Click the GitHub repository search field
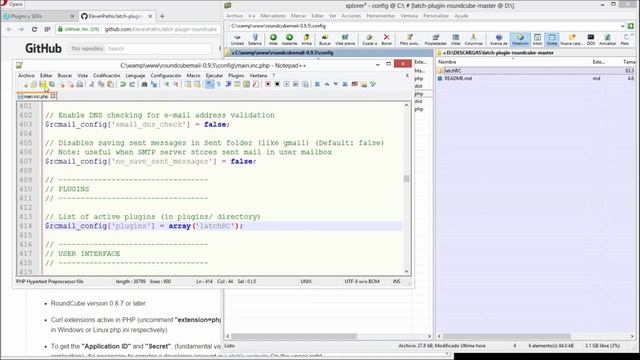Screen dimensions: 640x360 pyautogui.click(x=158, y=49)
